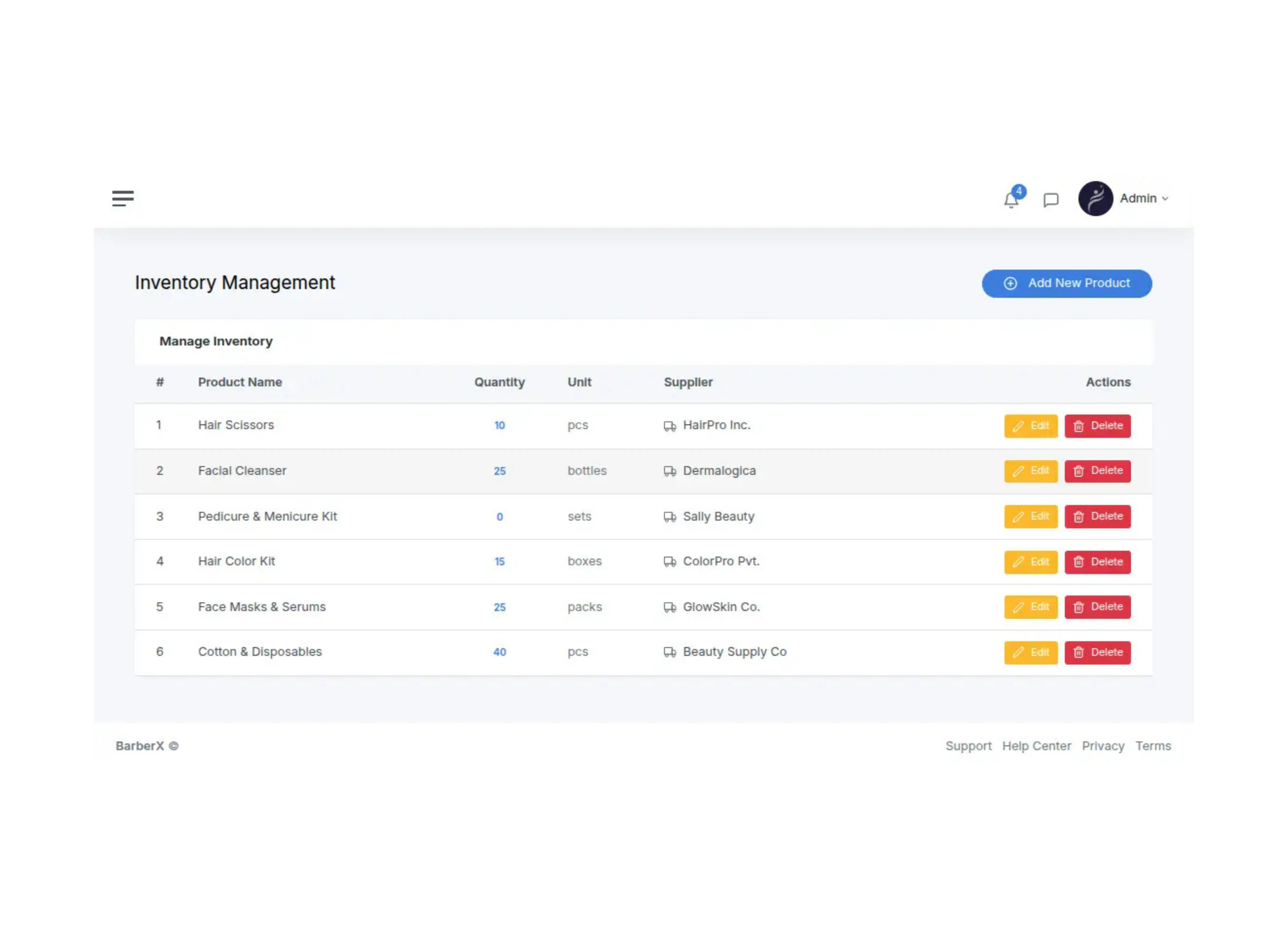Edit the Hair Scissors product

tap(1031, 426)
